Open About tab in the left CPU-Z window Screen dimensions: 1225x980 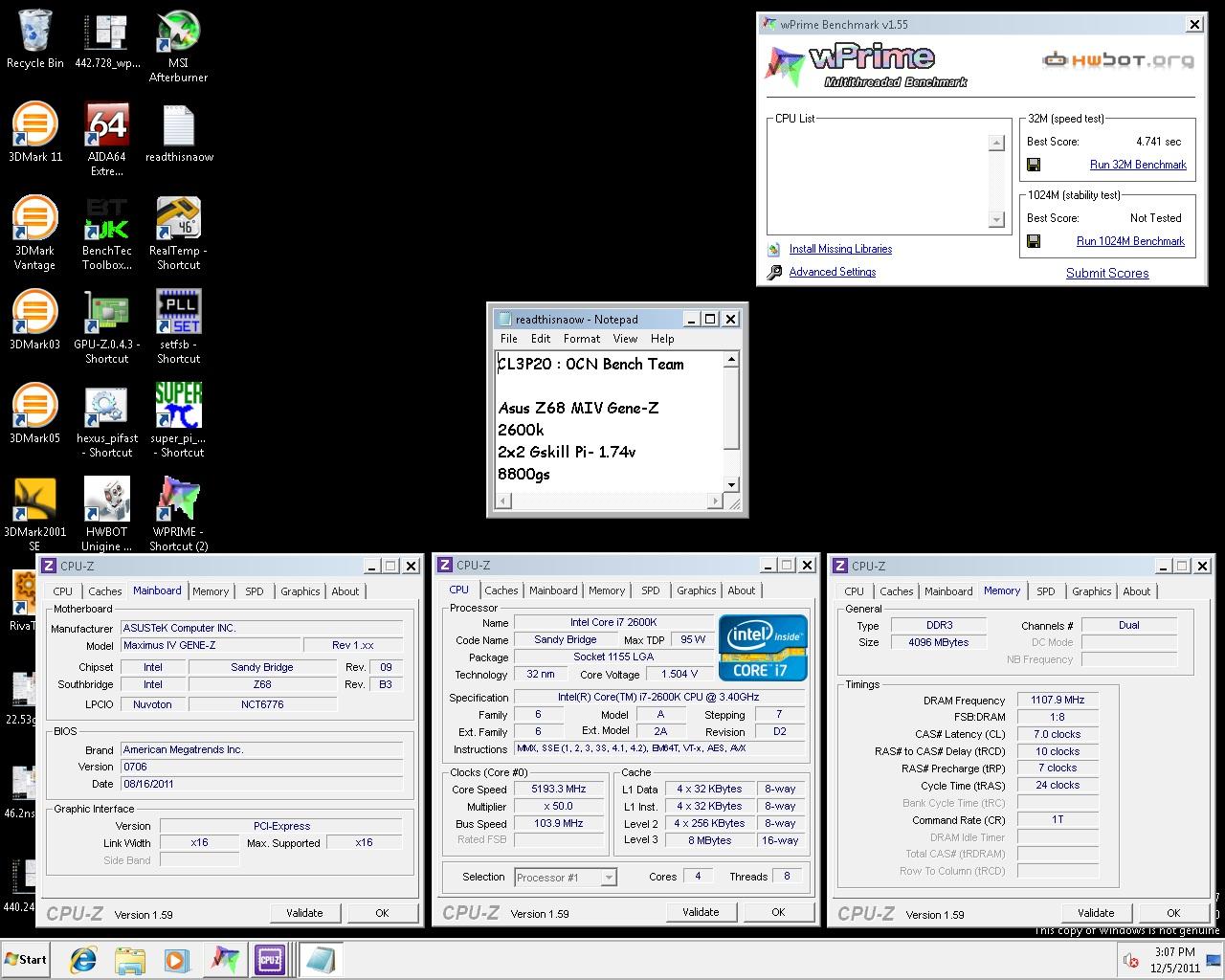(345, 591)
